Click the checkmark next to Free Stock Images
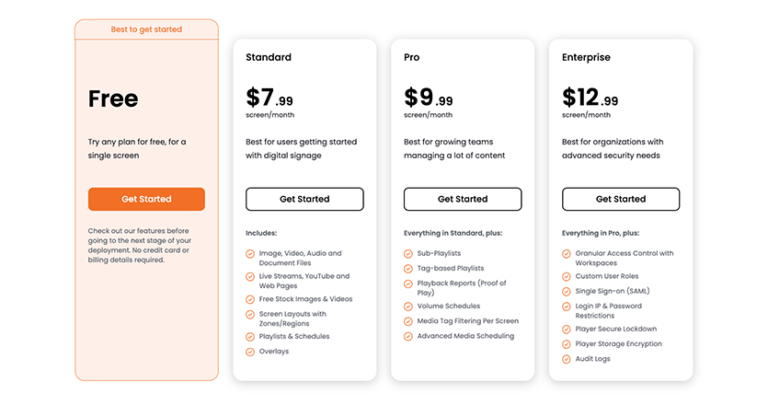The height and width of the screenshot is (405, 768). click(x=250, y=298)
